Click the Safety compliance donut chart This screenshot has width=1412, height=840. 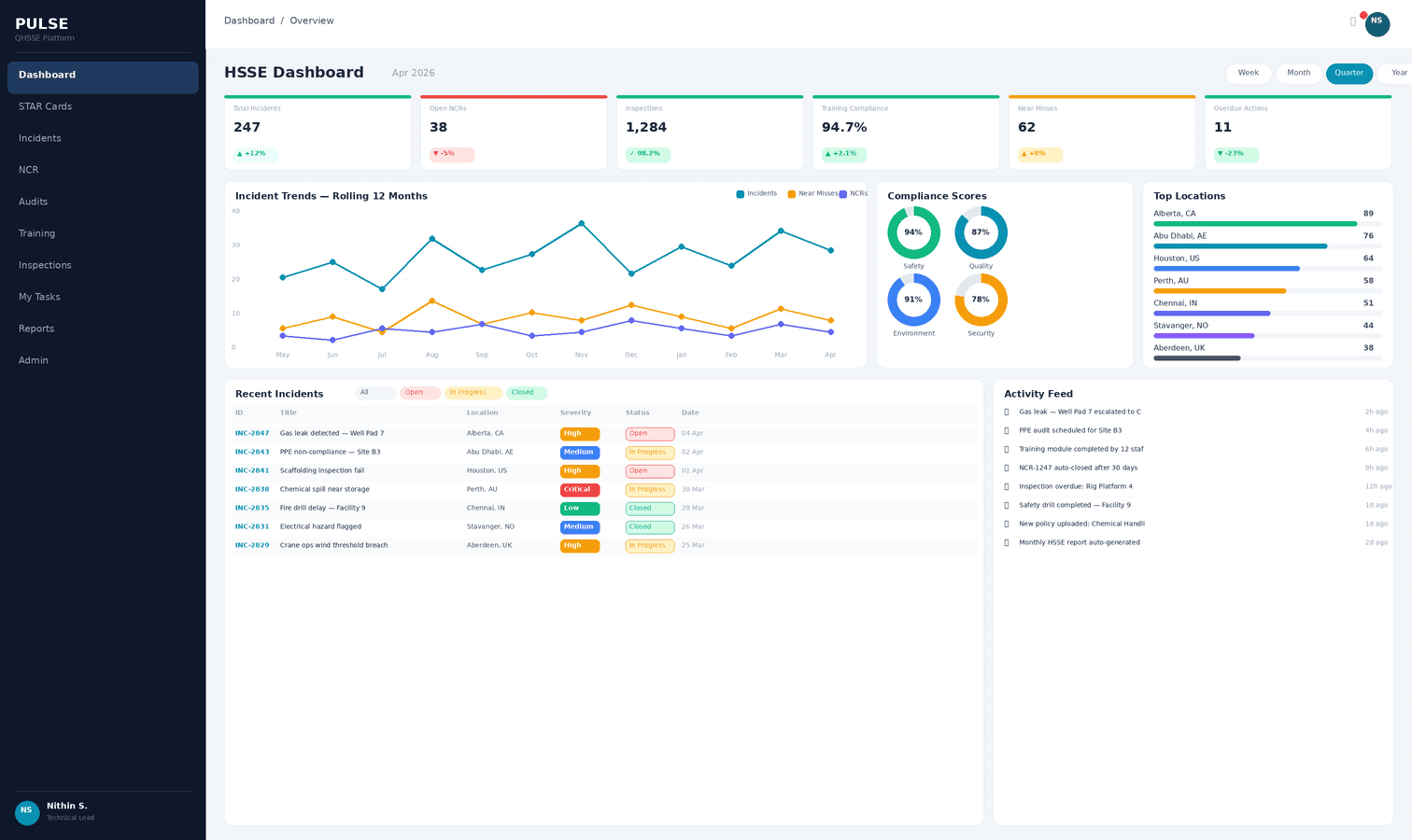pyautogui.click(x=913, y=232)
